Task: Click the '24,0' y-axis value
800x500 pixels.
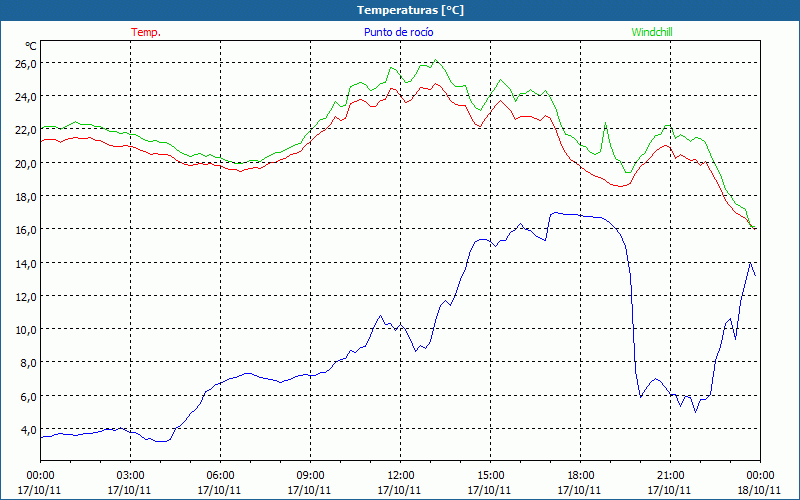Action: coord(26,96)
